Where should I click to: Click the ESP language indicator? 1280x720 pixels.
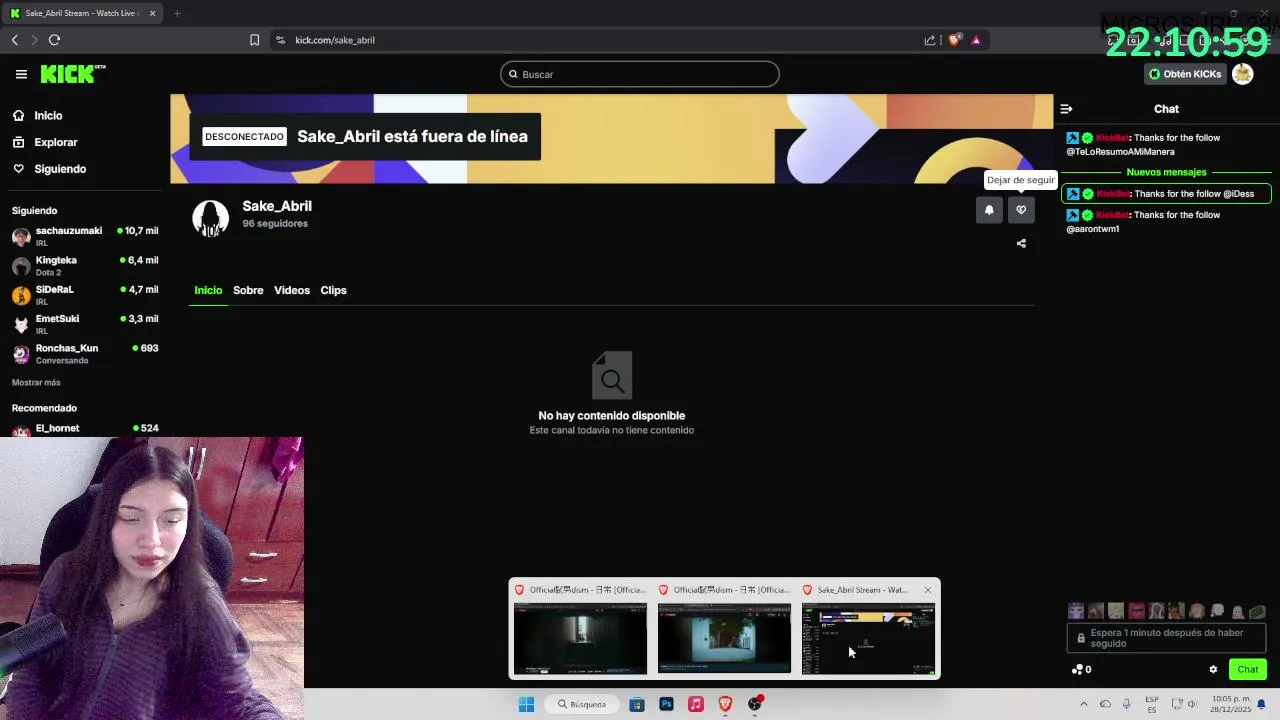pyautogui.click(x=1152, y=704)
